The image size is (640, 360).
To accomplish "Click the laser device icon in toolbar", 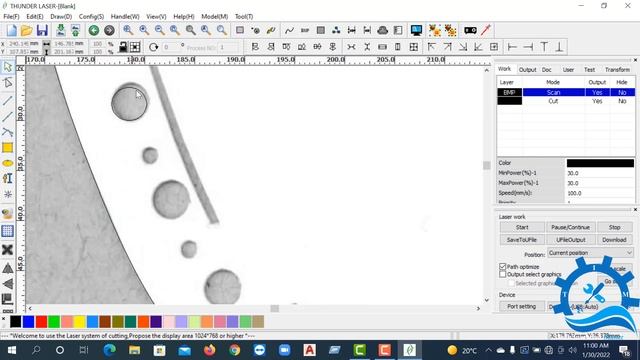I will tap(470, 30).
